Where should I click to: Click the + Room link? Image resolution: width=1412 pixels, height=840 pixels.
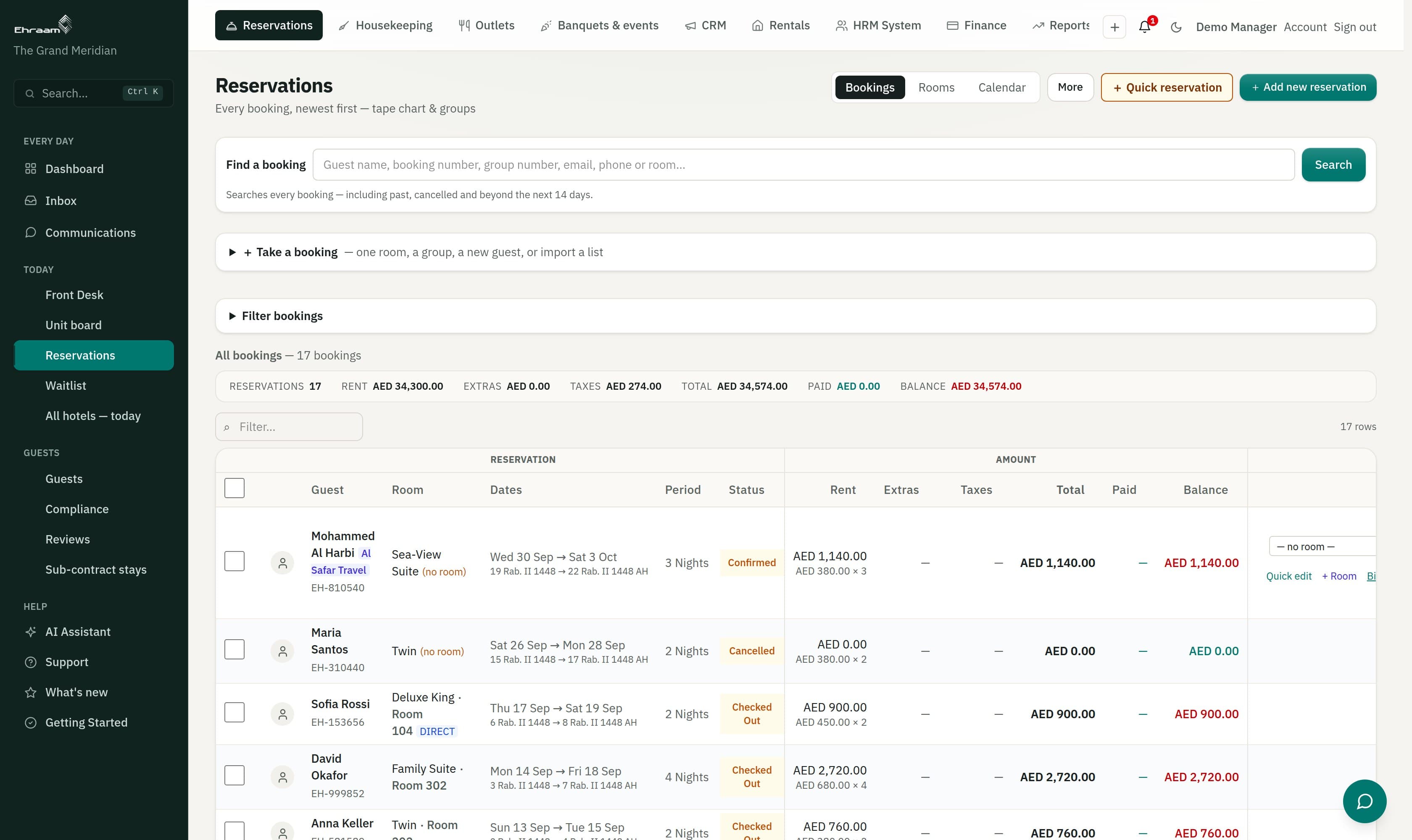point(1339,576)
